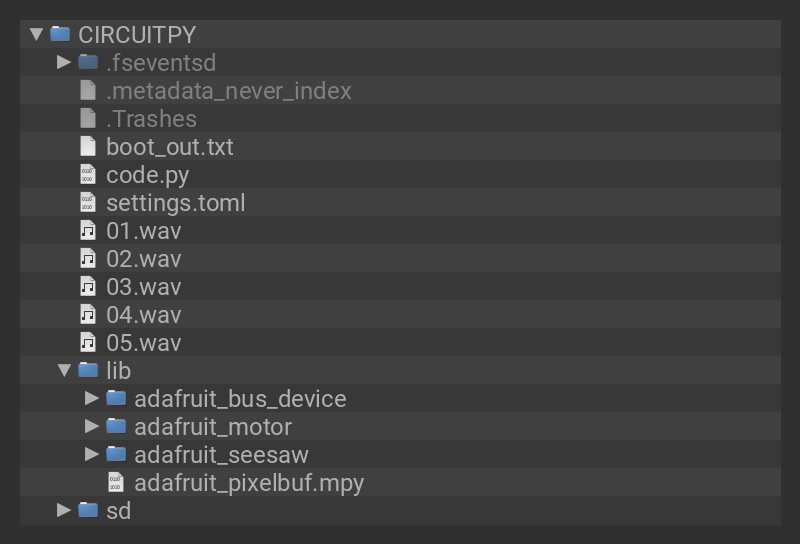The height and width of the screenshot is (544, 800).
Task: Select the .Trashes entry
Action: (151, 118)
